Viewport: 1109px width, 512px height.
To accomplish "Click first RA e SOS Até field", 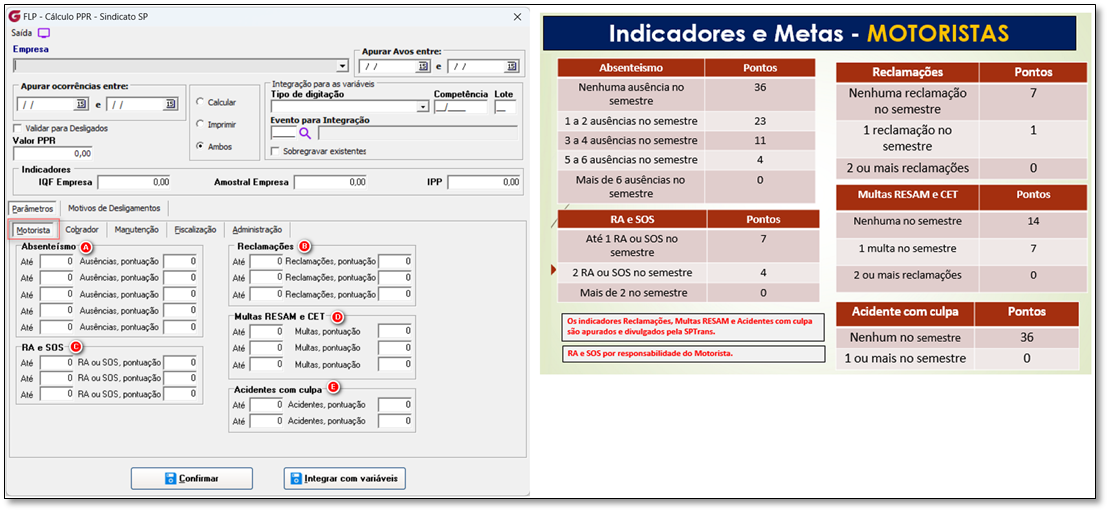I will 57,362.
